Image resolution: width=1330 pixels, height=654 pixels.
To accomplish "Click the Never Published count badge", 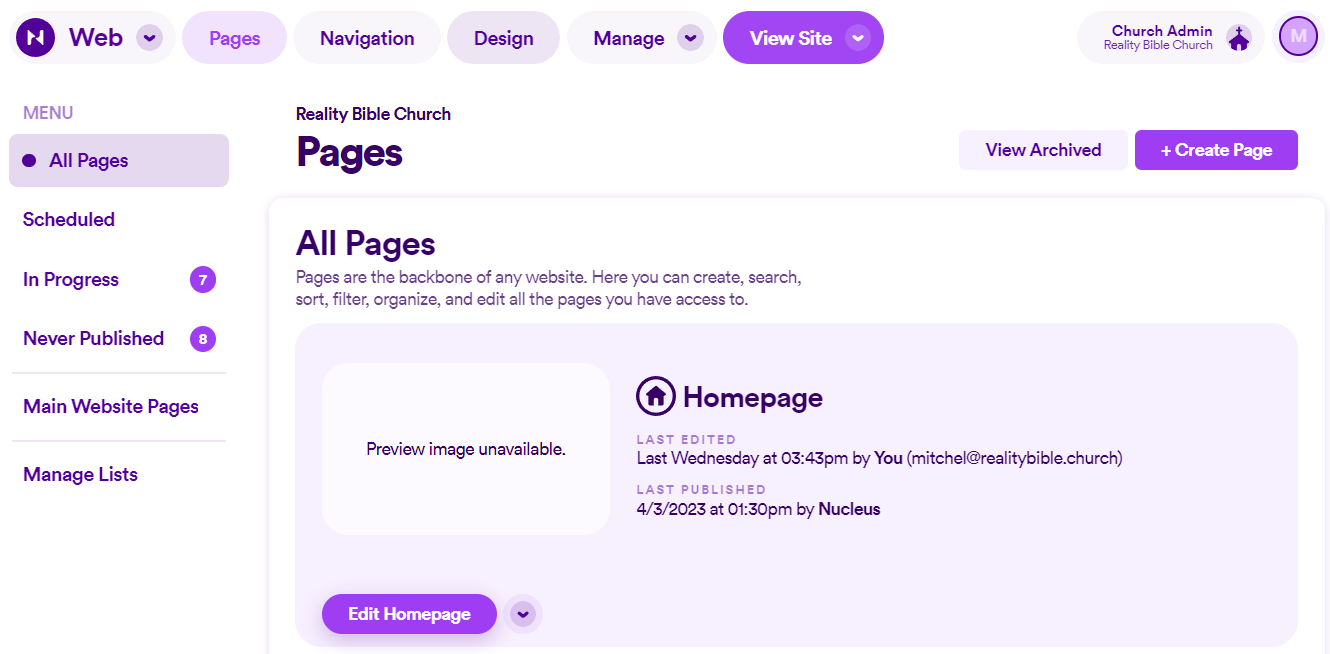I will pyautogui.click(x=203, y=339).
